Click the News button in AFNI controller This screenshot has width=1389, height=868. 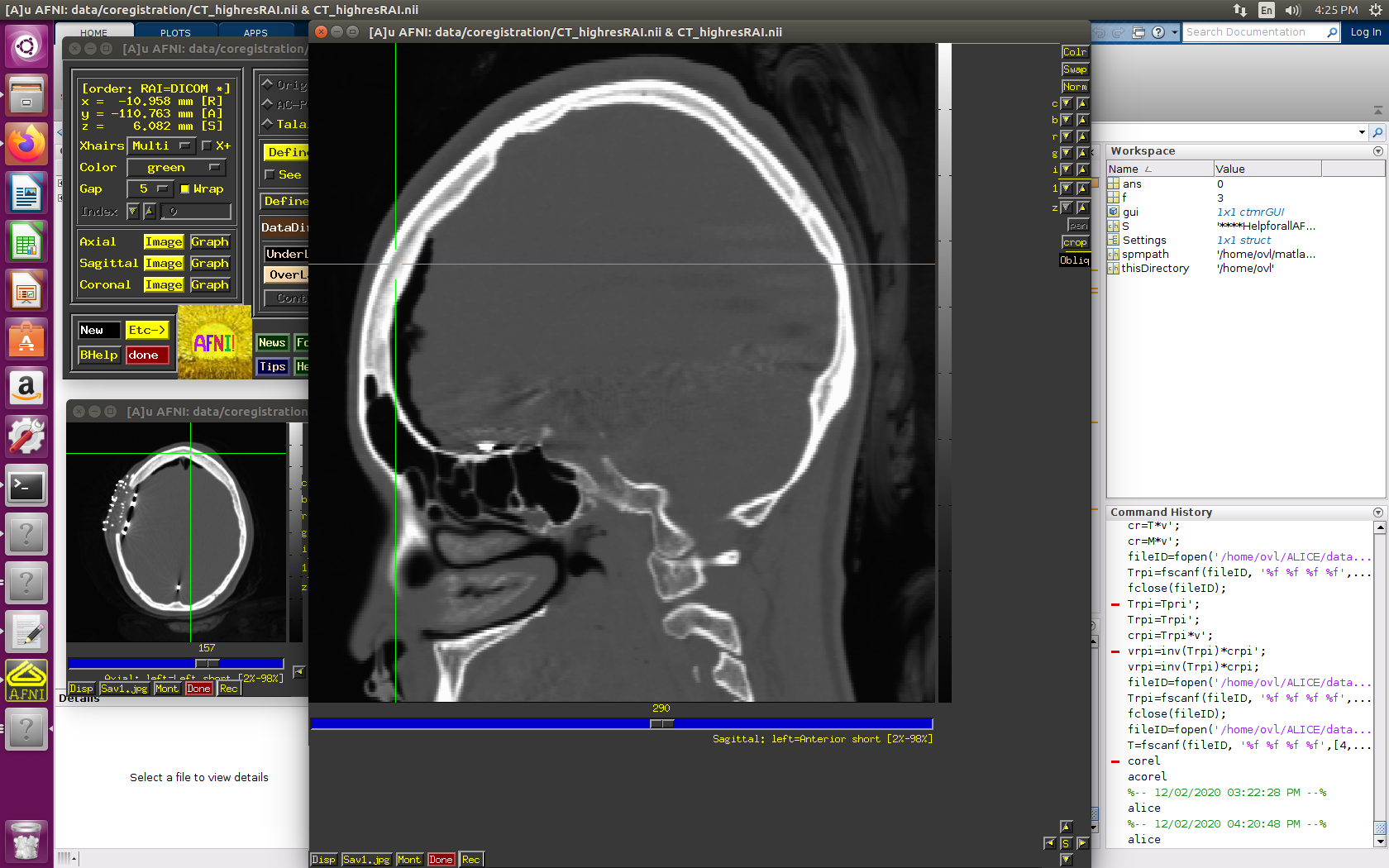point(272,342)
